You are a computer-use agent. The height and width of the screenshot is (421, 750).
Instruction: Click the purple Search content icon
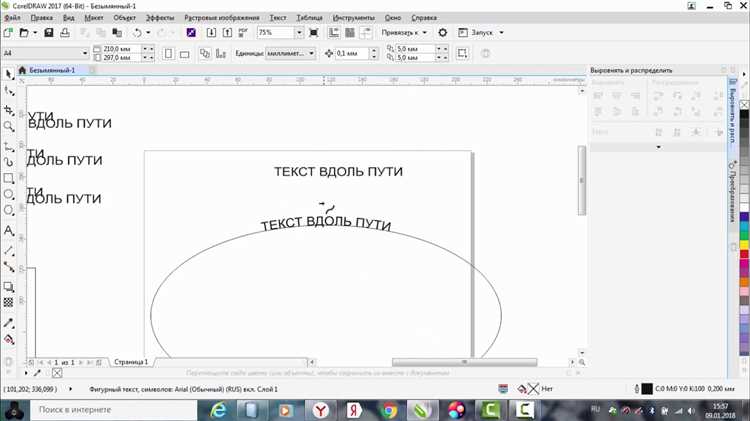(191, 33)
